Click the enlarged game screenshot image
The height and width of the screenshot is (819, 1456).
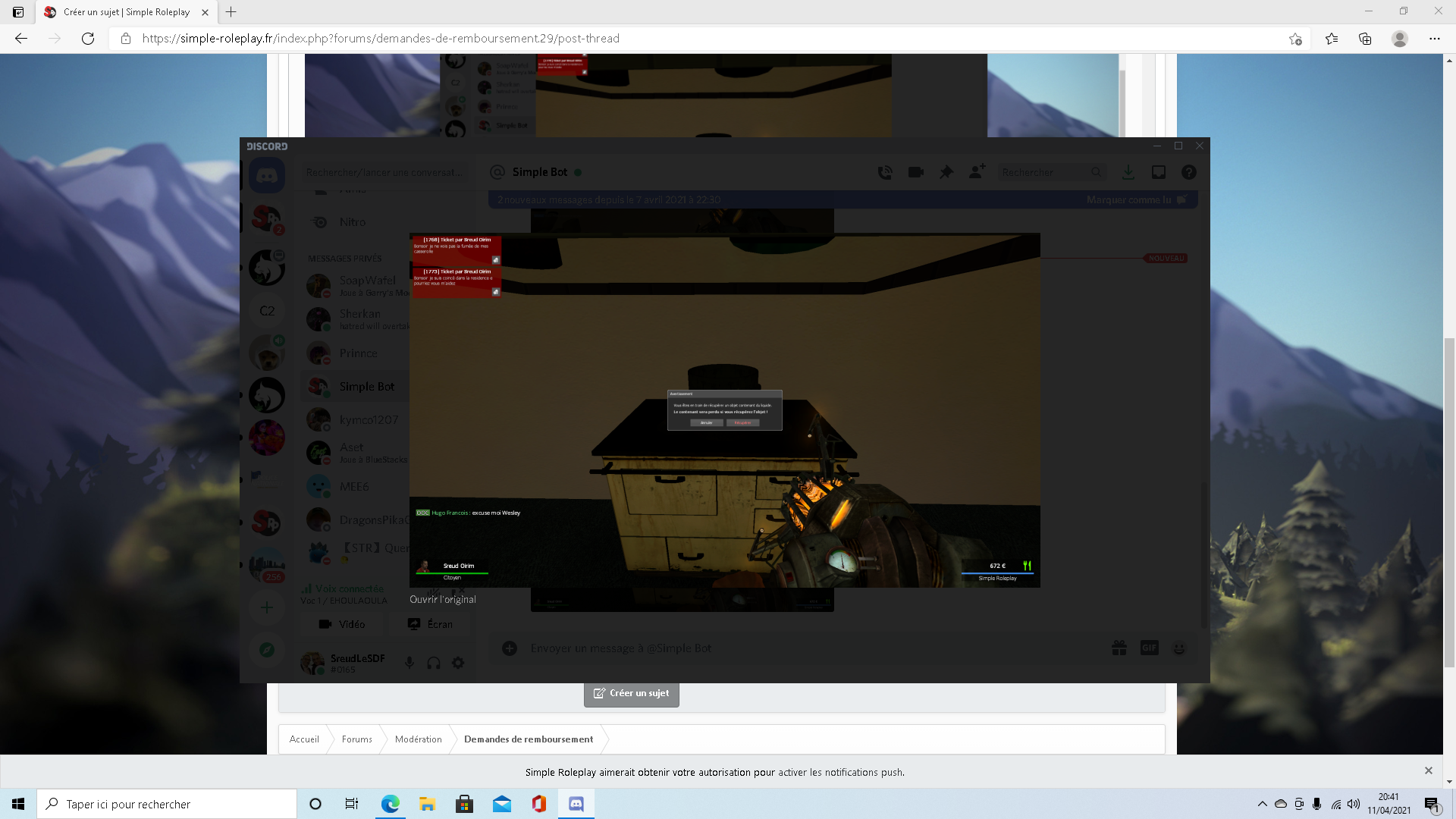725,410
